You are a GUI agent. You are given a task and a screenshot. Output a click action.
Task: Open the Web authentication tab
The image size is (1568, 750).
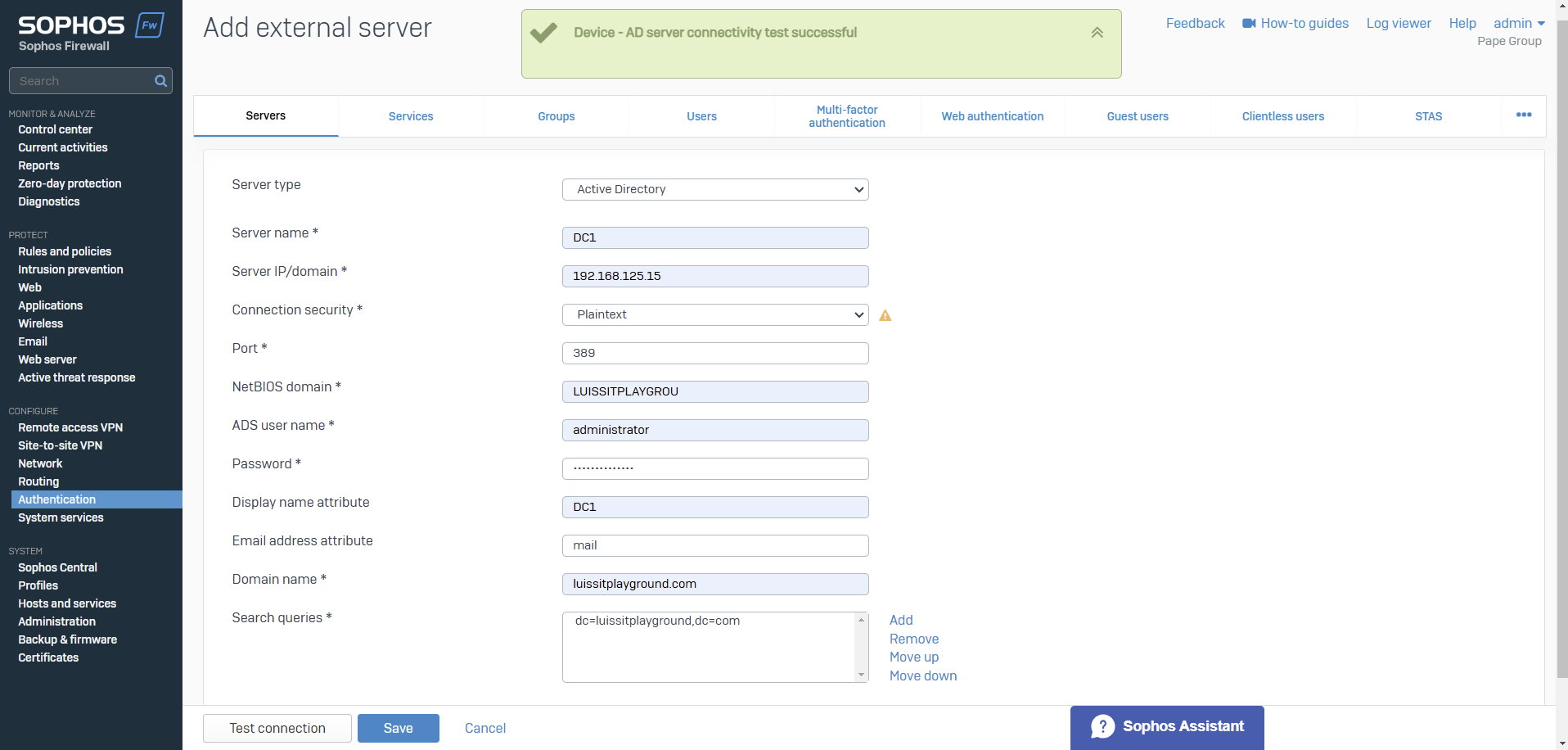tap(992, 116)
